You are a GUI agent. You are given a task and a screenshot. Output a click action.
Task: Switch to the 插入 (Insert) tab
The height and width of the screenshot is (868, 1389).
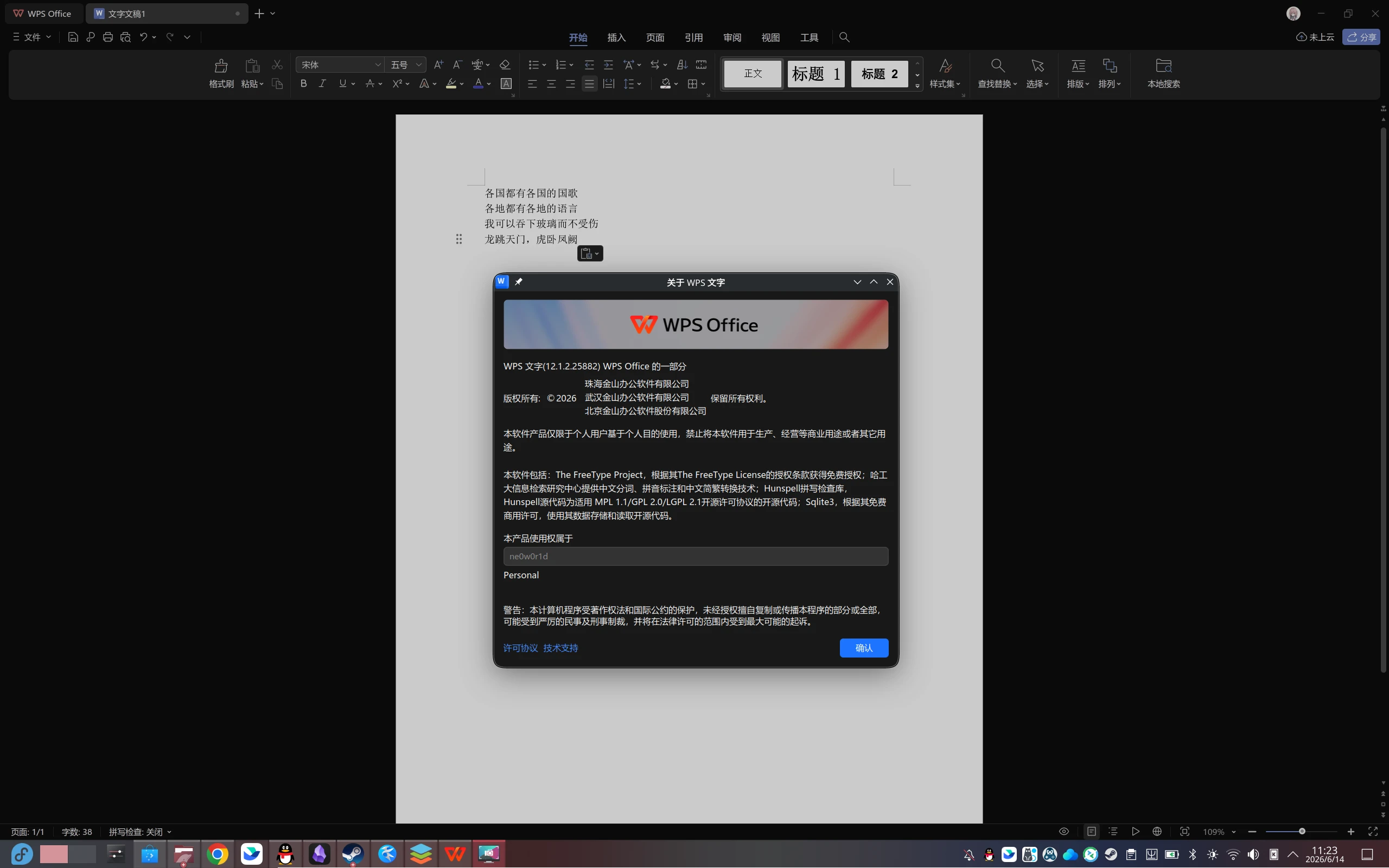coord(616,37)
